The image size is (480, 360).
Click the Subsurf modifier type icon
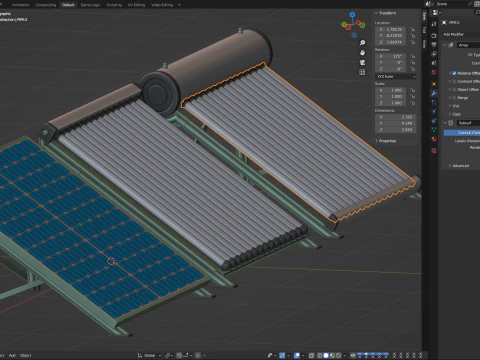tap(451, 123)
